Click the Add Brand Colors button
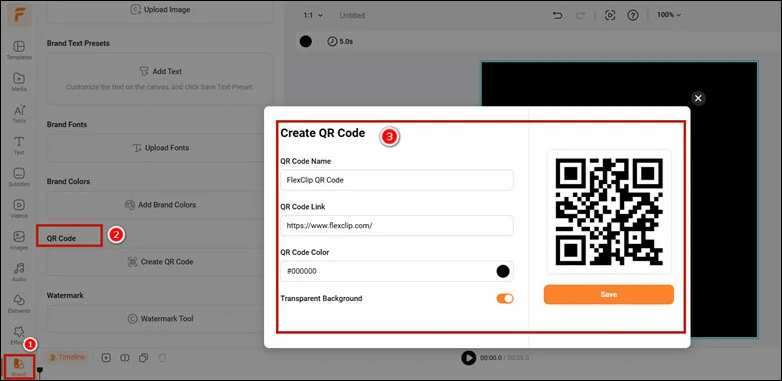This screenshot has width=782, height=381. click(x=160, y=205)
